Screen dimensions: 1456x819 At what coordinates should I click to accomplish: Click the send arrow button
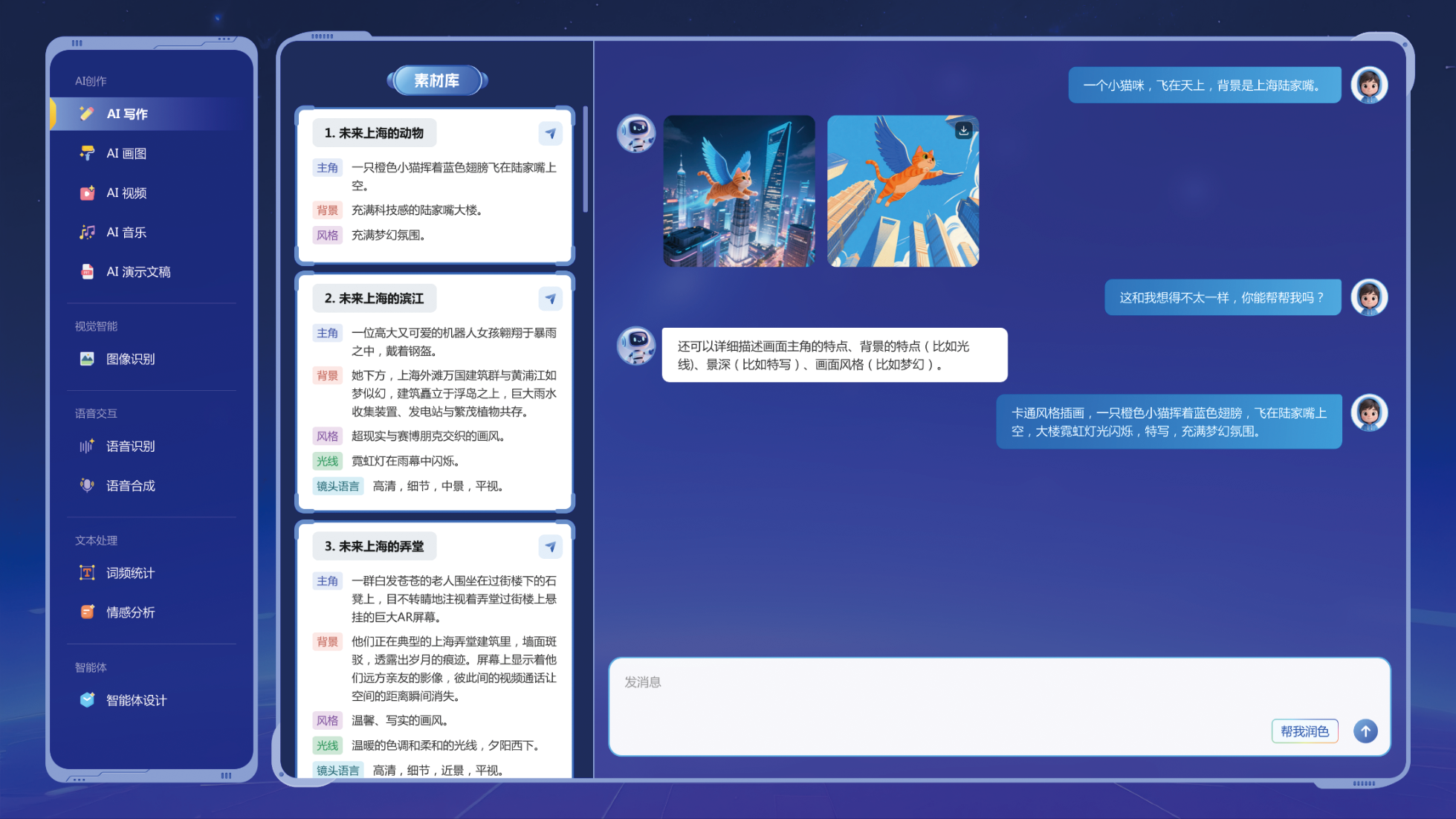pos(1365,731)
